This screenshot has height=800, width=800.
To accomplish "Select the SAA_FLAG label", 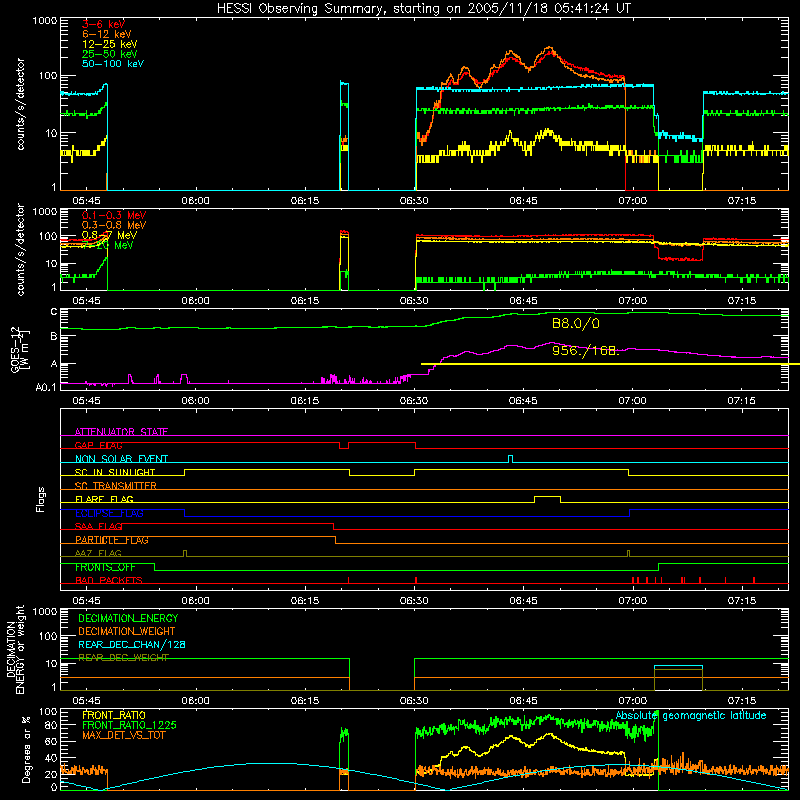I will tap(98, 526).
